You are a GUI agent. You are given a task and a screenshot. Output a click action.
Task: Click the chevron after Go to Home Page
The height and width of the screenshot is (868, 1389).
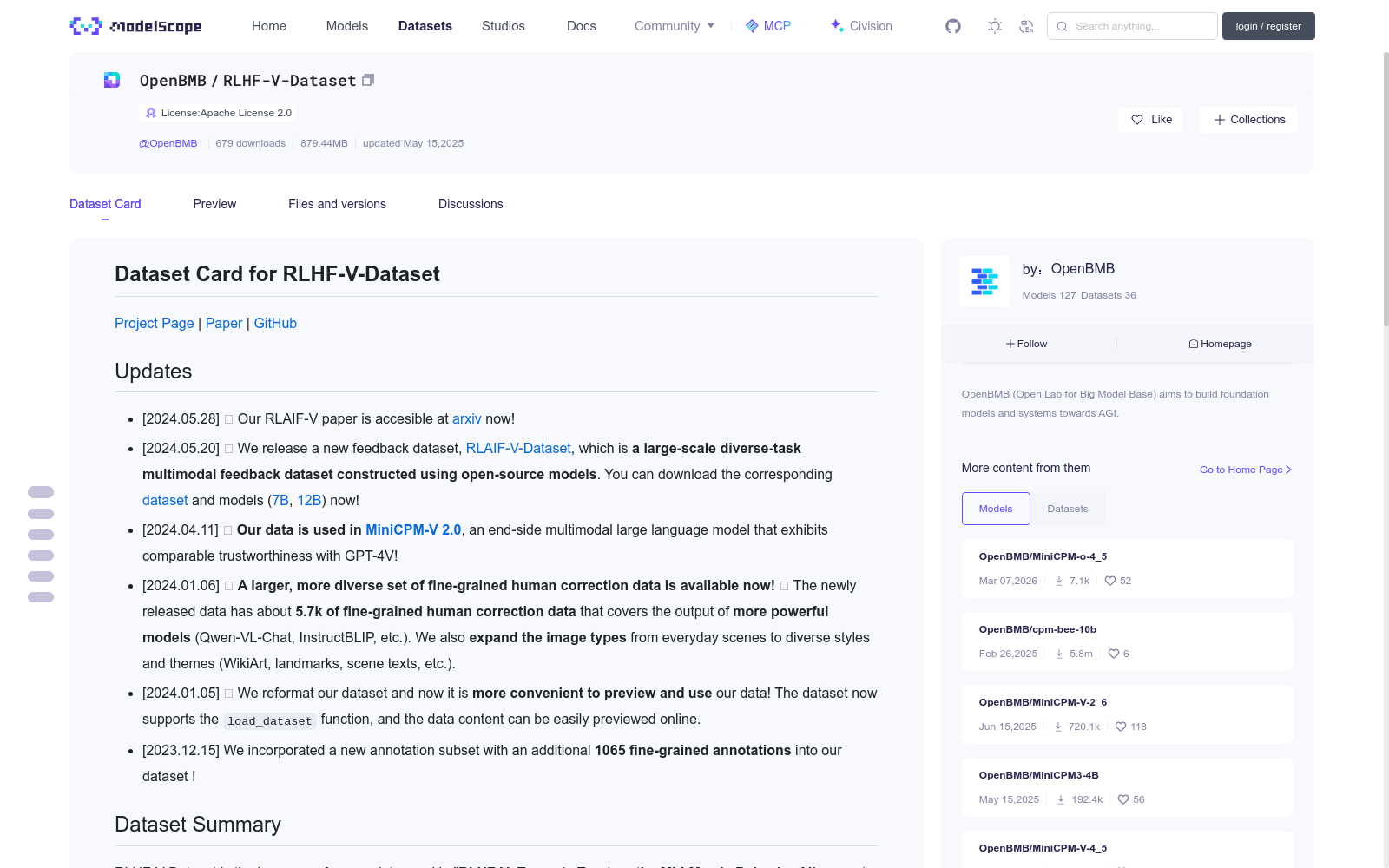(x=1288, y=470)
